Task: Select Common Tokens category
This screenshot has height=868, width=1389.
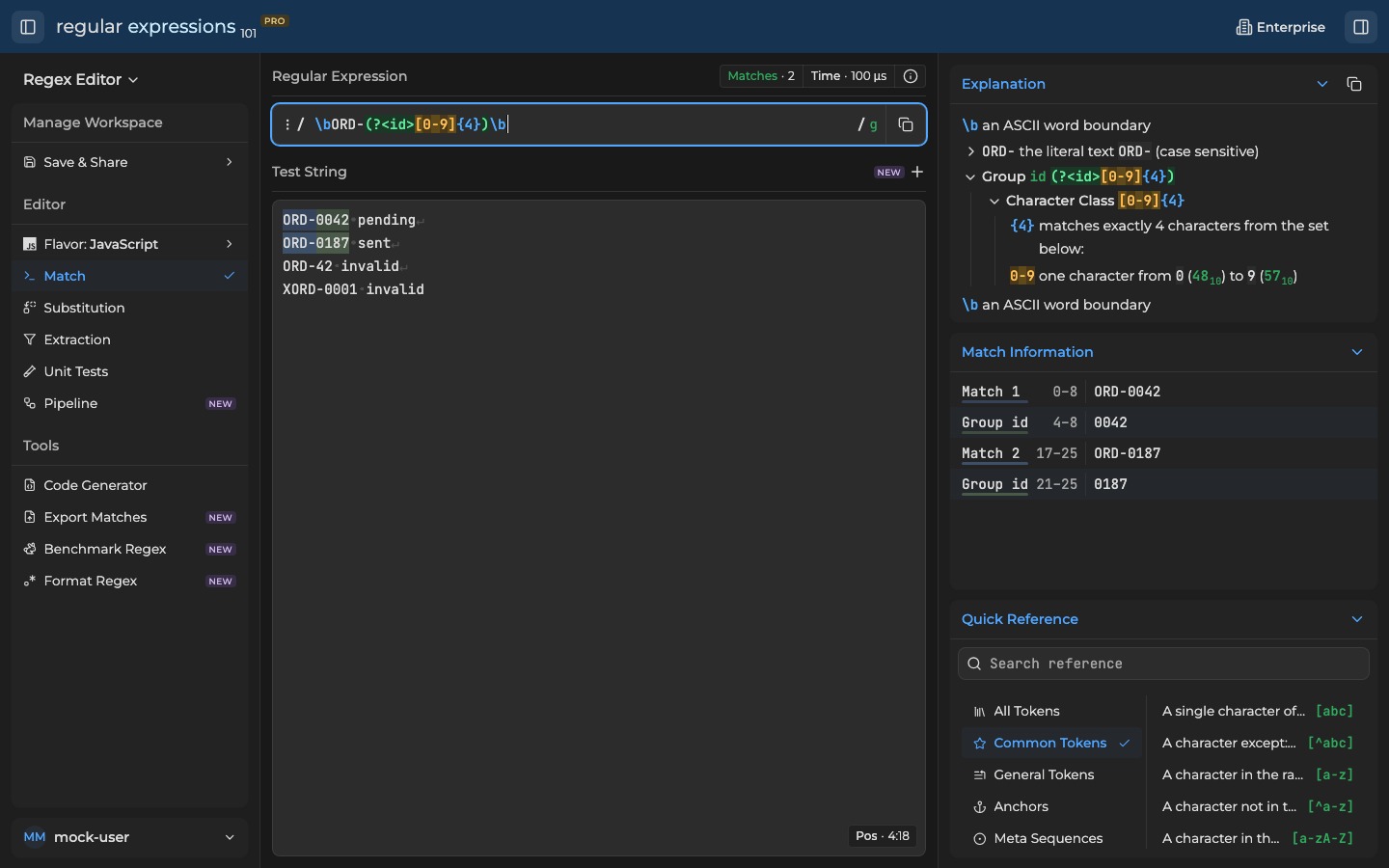Action: pyautogui.click(x=1052, y=744)
